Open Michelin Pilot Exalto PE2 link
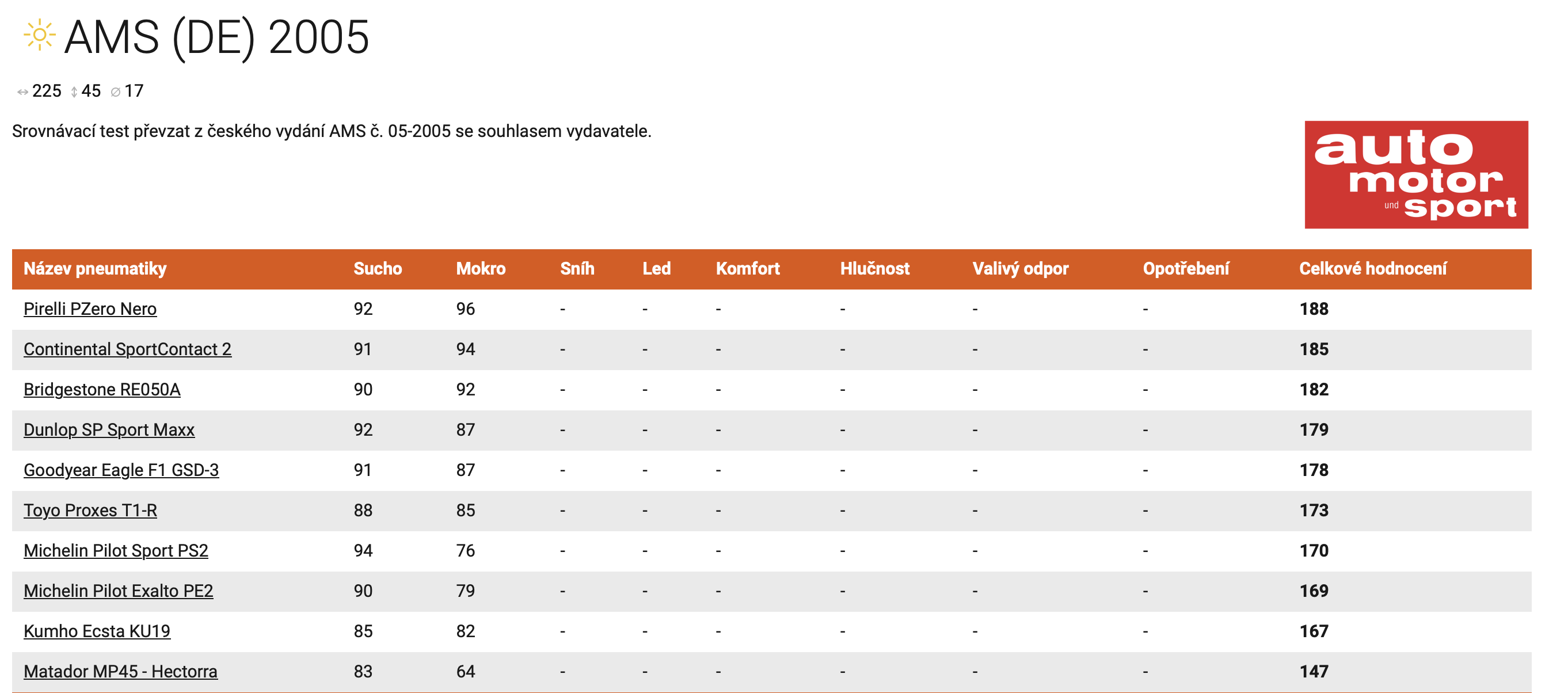 tap(118, 591)
